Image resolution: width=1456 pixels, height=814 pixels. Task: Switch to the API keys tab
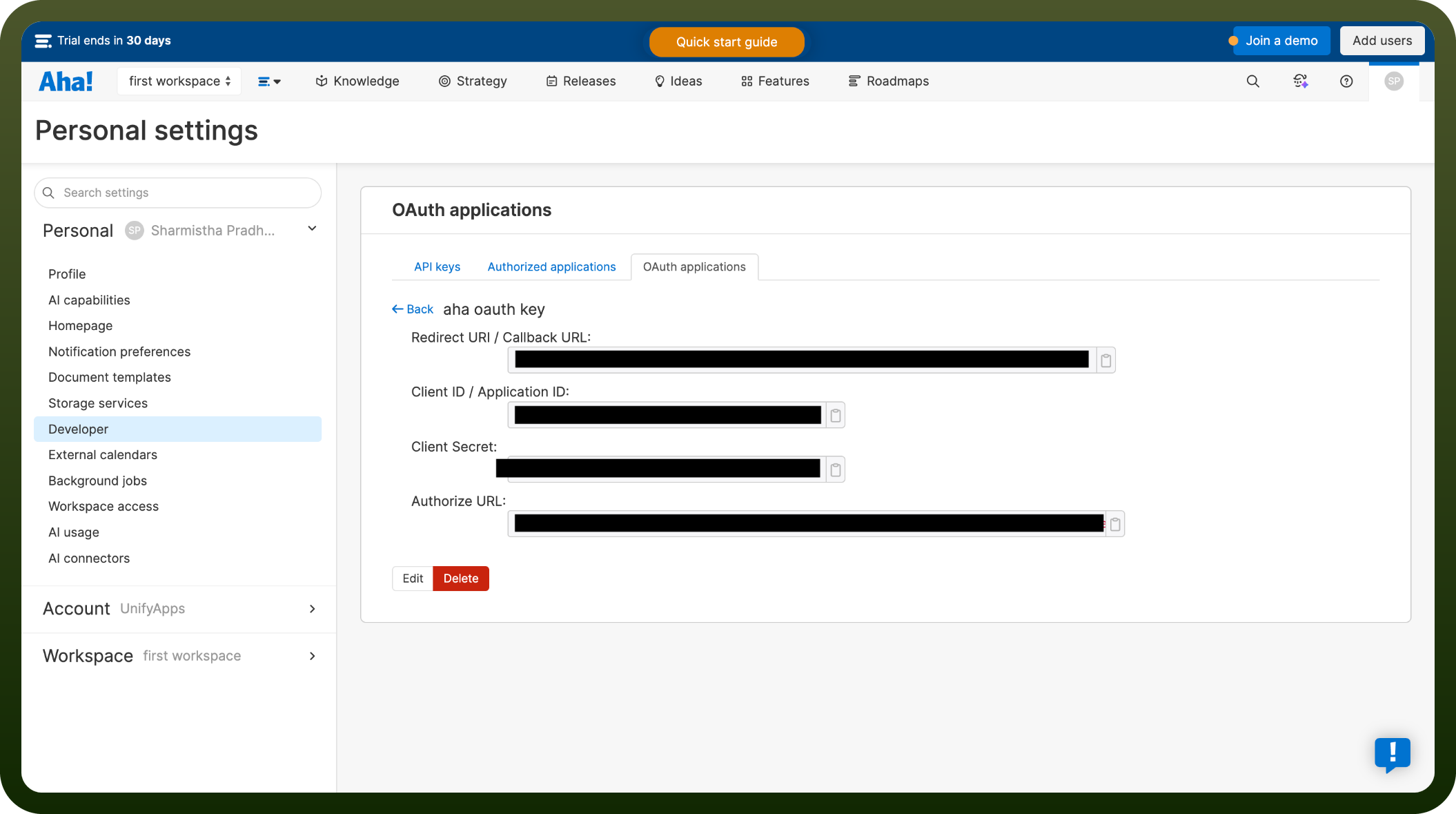[437, 267]
